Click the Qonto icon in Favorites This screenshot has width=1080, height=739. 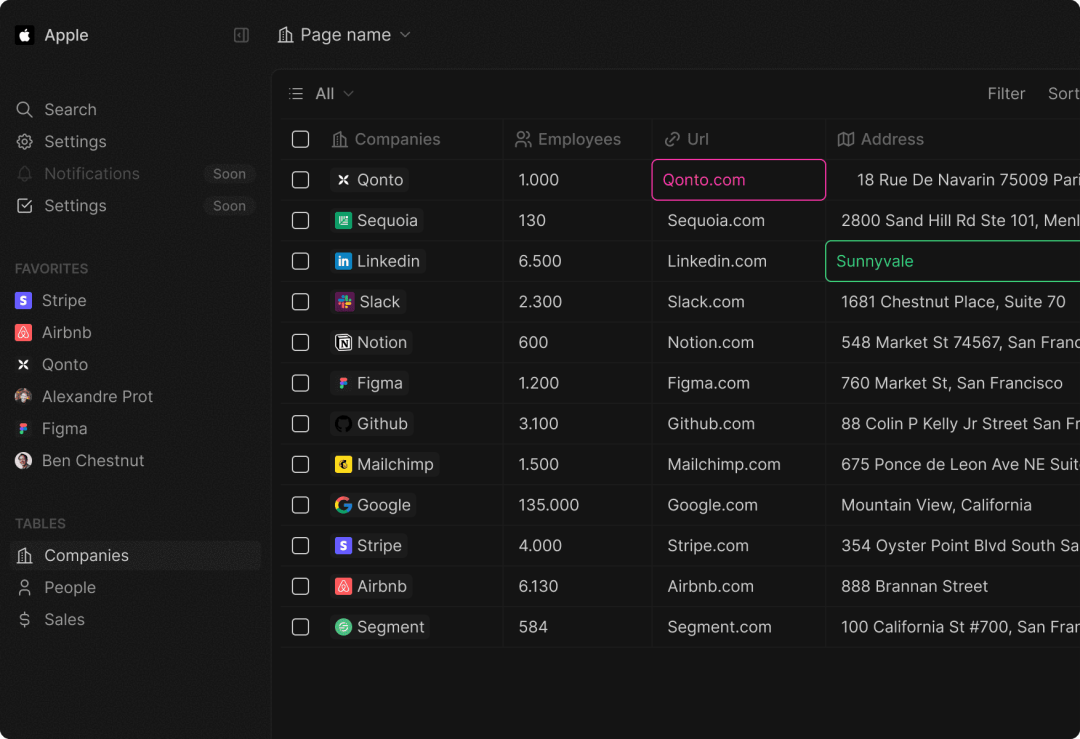click(23, 364)
